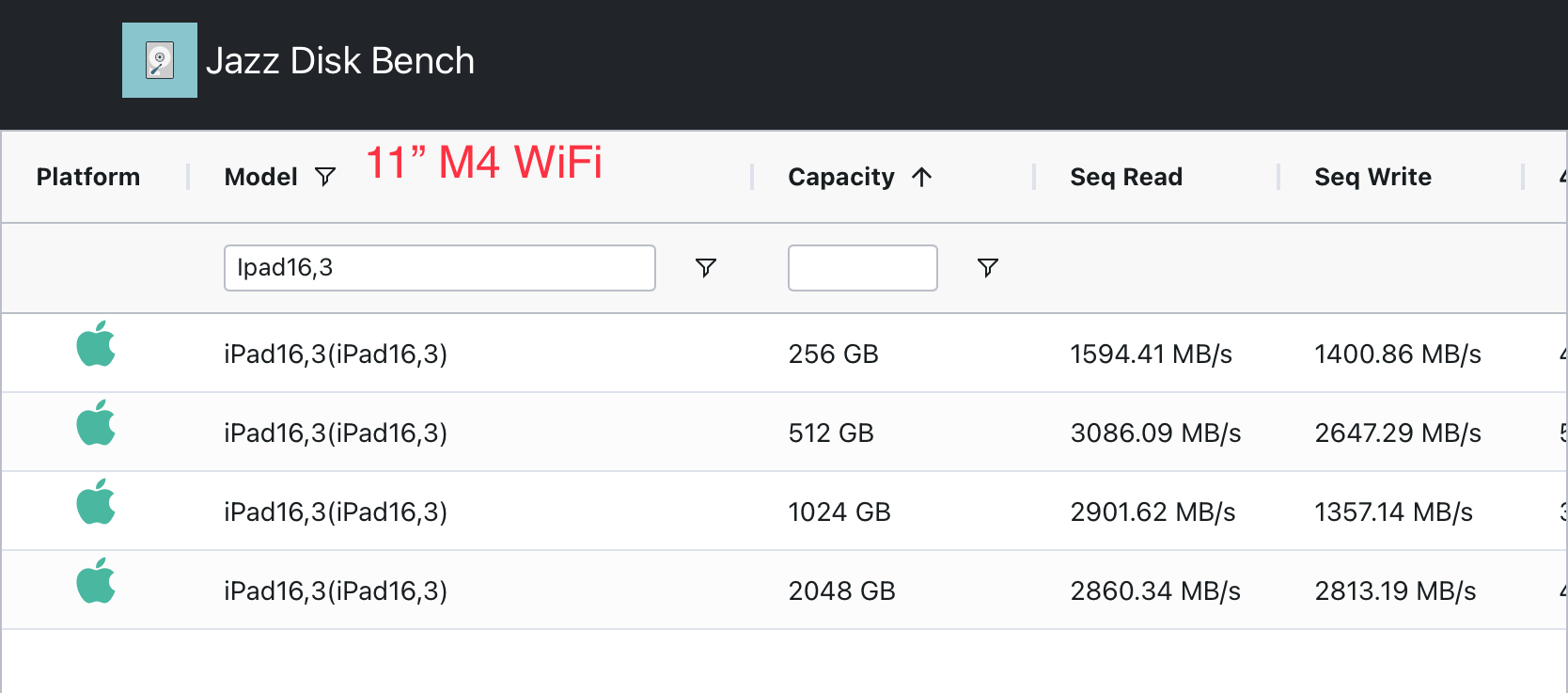This screenshot has width=1568, height=693.
Task: Click the Capacity column header text
Action: (x=841, y=177)
